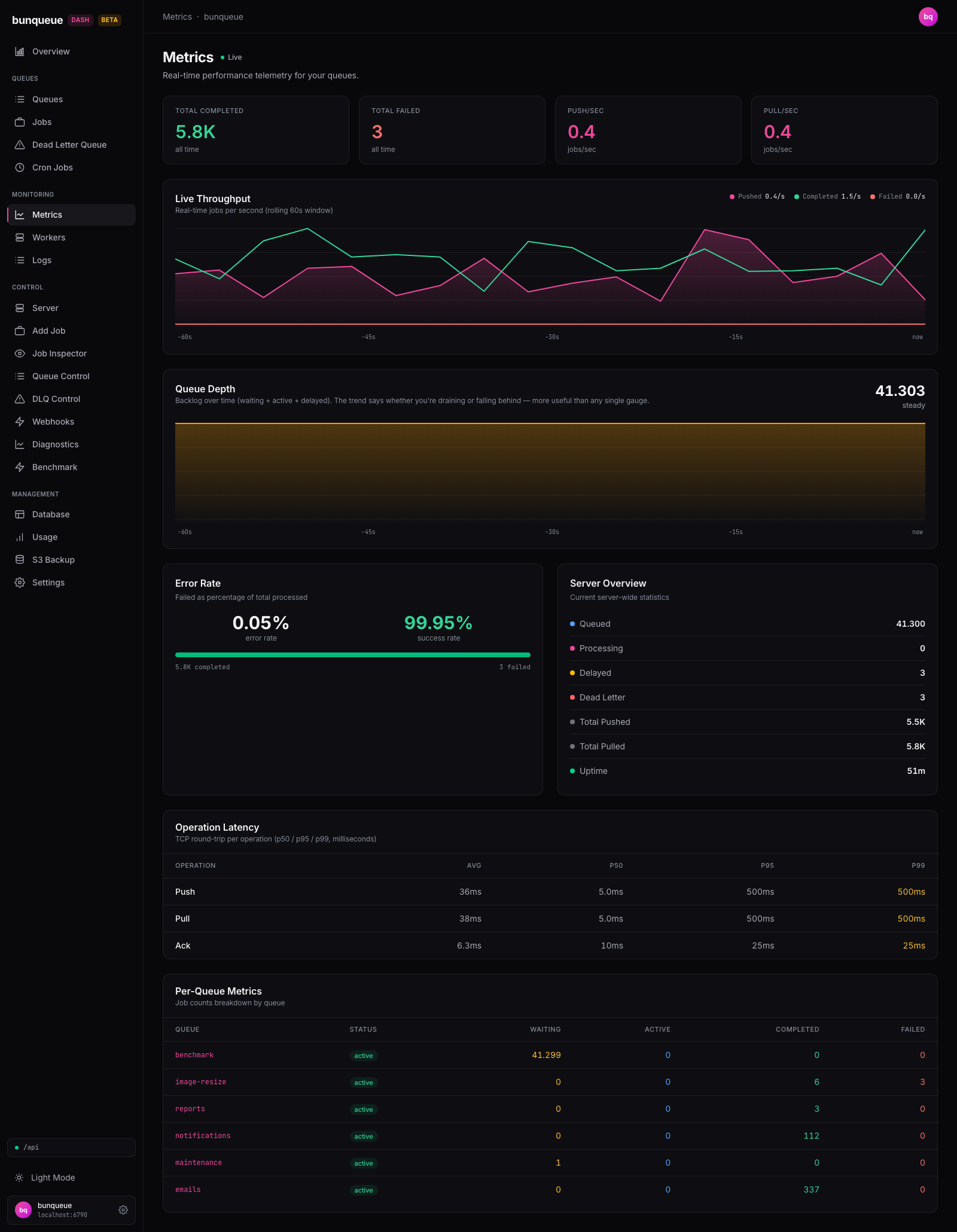Click the BETA badge
Viewport: 957px width, 1232px height.
109,20
